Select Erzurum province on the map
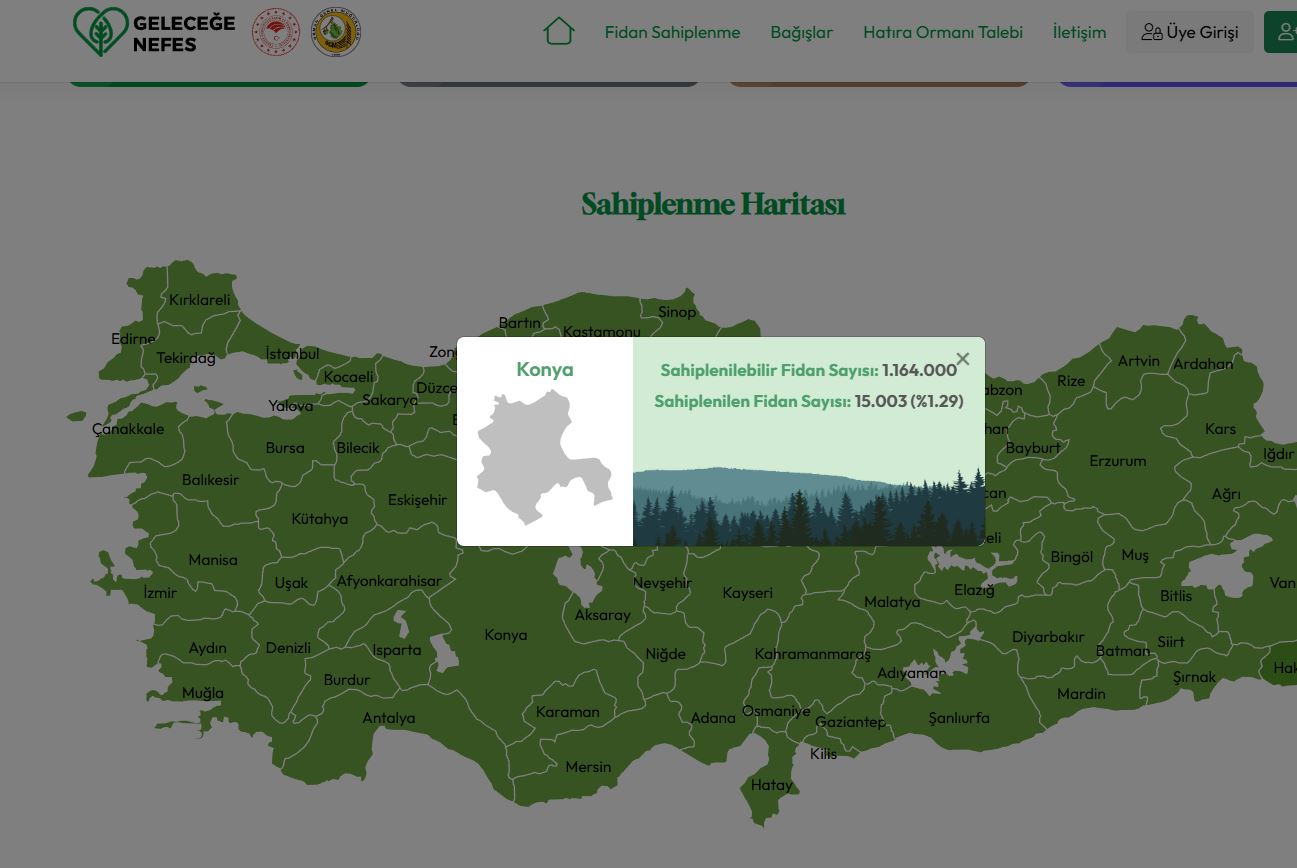This screenshot has width=1297, height=868. (x=1117, y=461)
